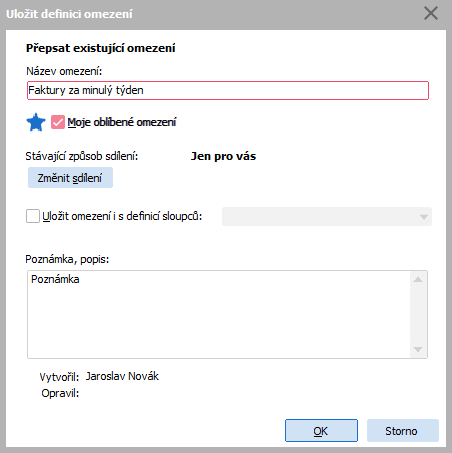
Task: Click the Uložit omezení i s definicí sloupců label
Action: point(122,216)
